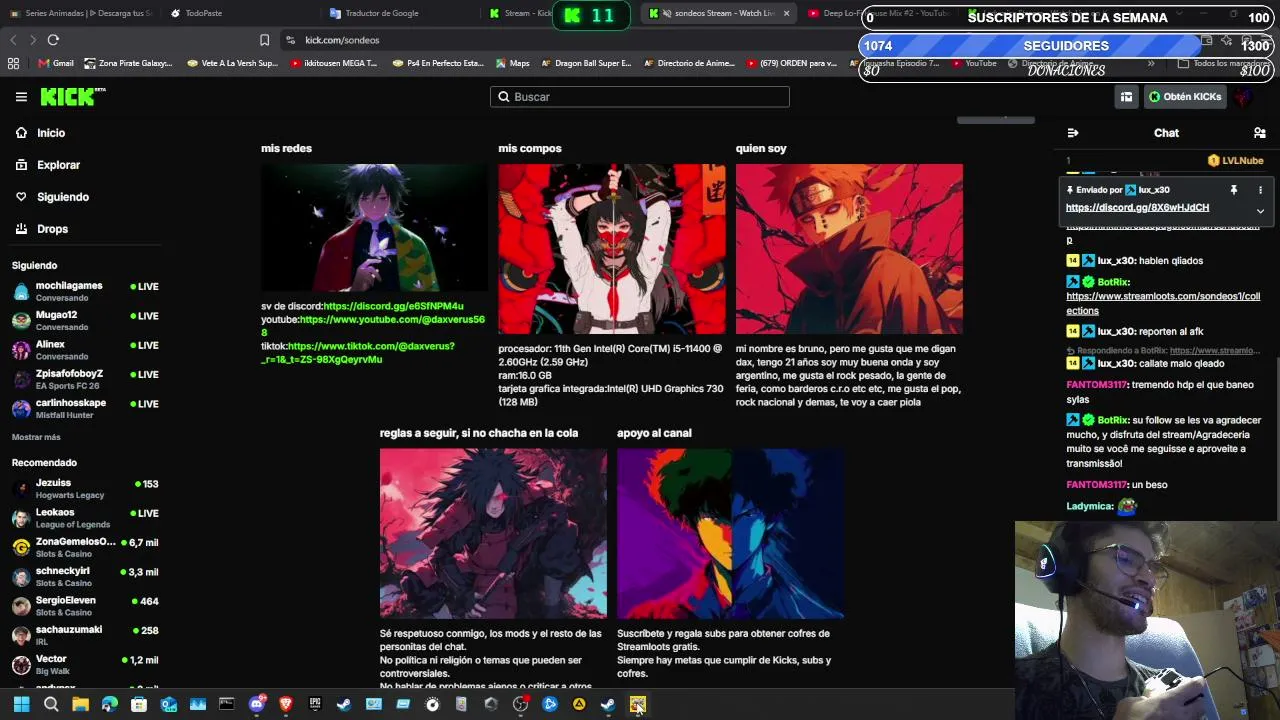Bookmark this page icon in address bar

click(264, 40)
